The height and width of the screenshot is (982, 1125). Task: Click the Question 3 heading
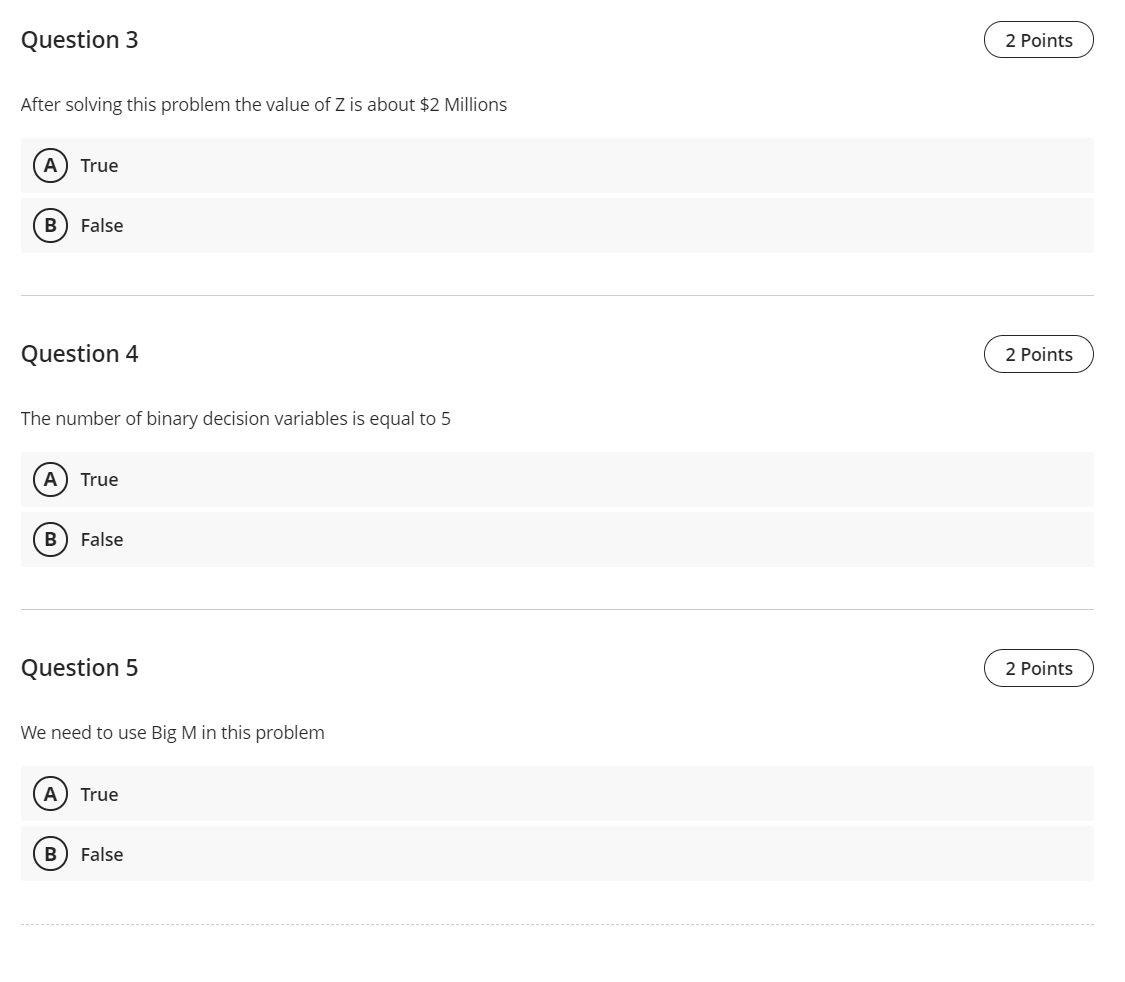(x=79, y=40)
